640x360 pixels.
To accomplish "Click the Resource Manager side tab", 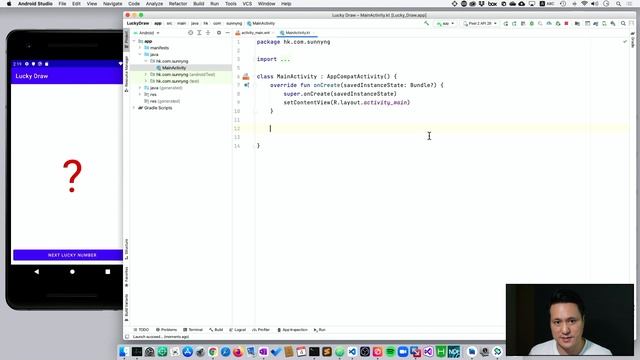I will tap(127, 73).
